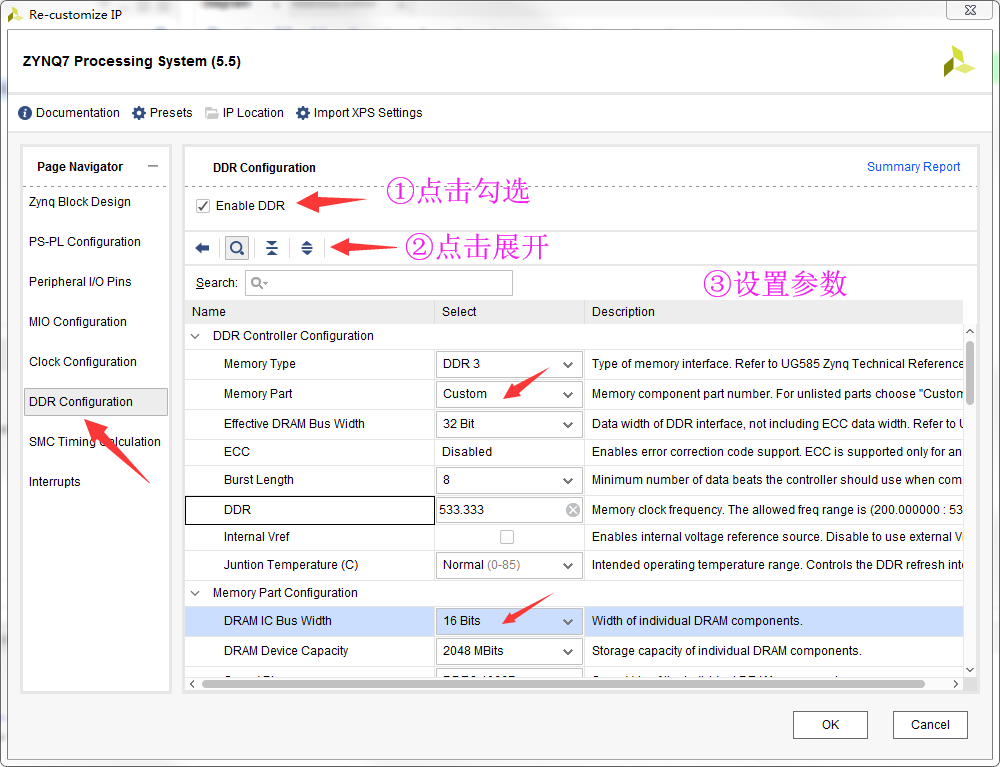Toggle the search magnifier toolbar icon
The height and width of the screenshot is (767, 1000).
pos(237,248)
